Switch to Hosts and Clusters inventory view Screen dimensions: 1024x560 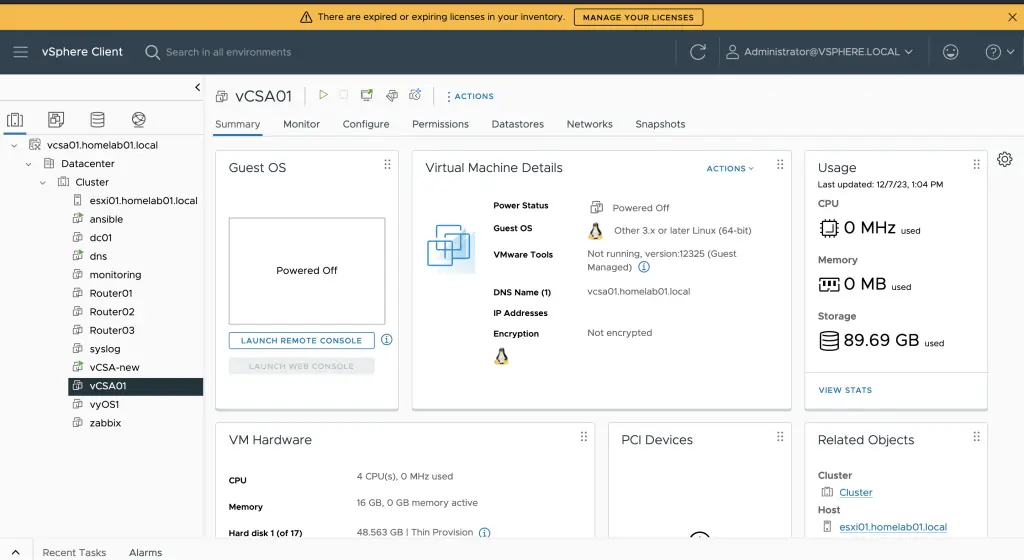(x=15, y=119)
